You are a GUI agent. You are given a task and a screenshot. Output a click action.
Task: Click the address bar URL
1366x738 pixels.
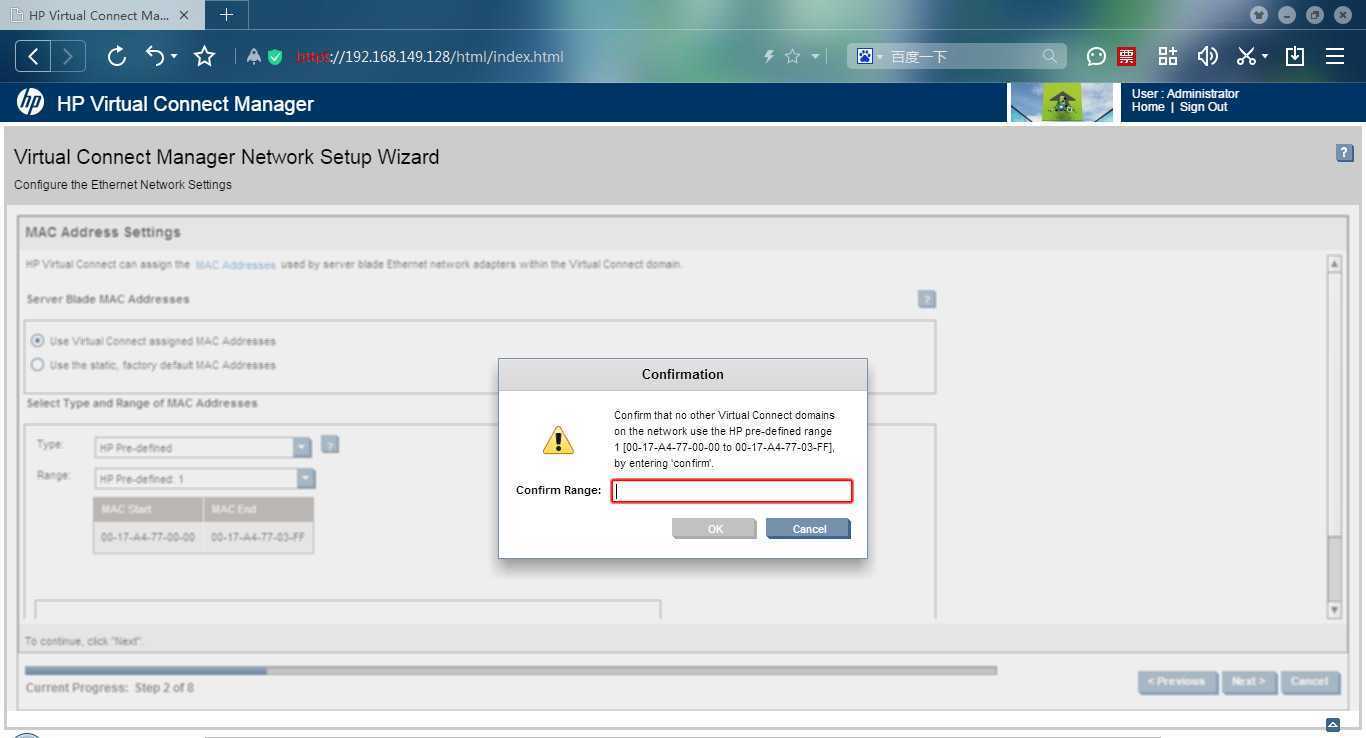tap(430, 57)
